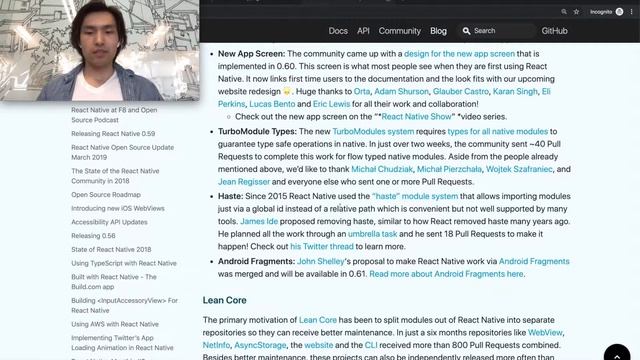
Task: Open Michał Pierzchała link
Action: pos(449,169)
